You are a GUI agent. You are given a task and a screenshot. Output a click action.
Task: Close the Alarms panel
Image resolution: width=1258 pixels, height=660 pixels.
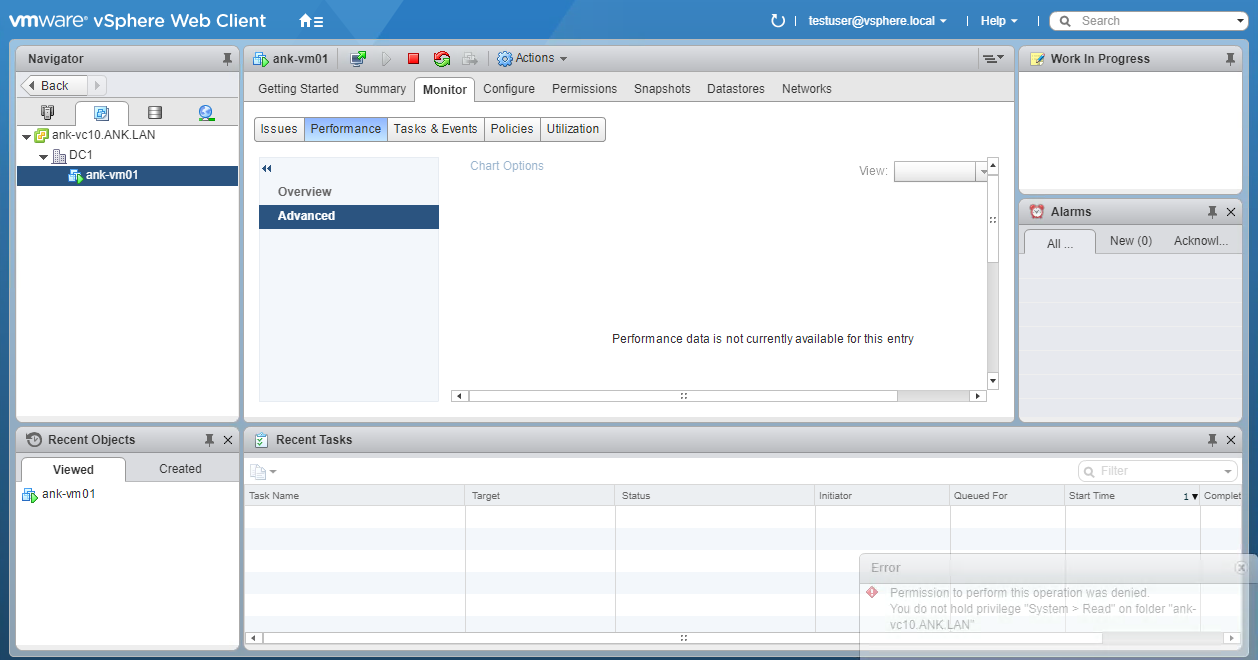pos(1231,212)
